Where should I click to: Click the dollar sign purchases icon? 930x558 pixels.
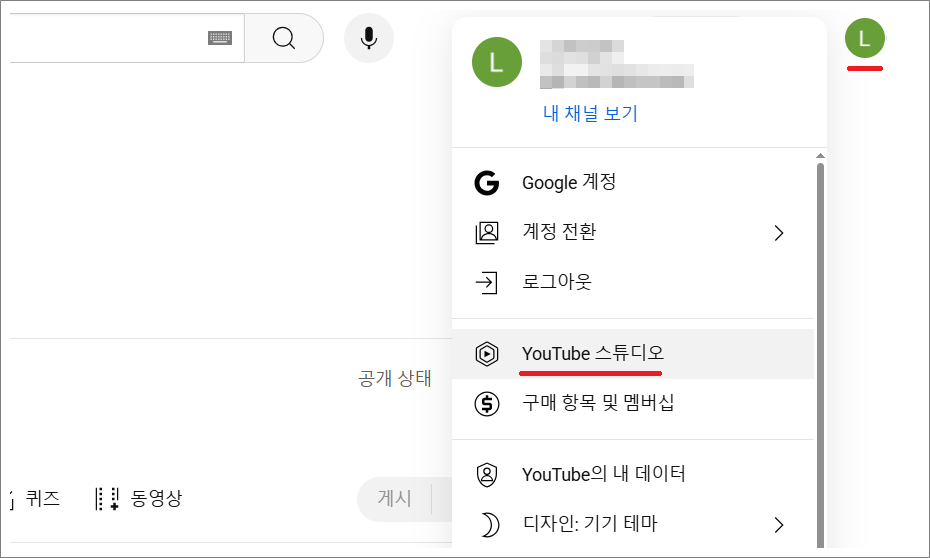coord(487,404)
